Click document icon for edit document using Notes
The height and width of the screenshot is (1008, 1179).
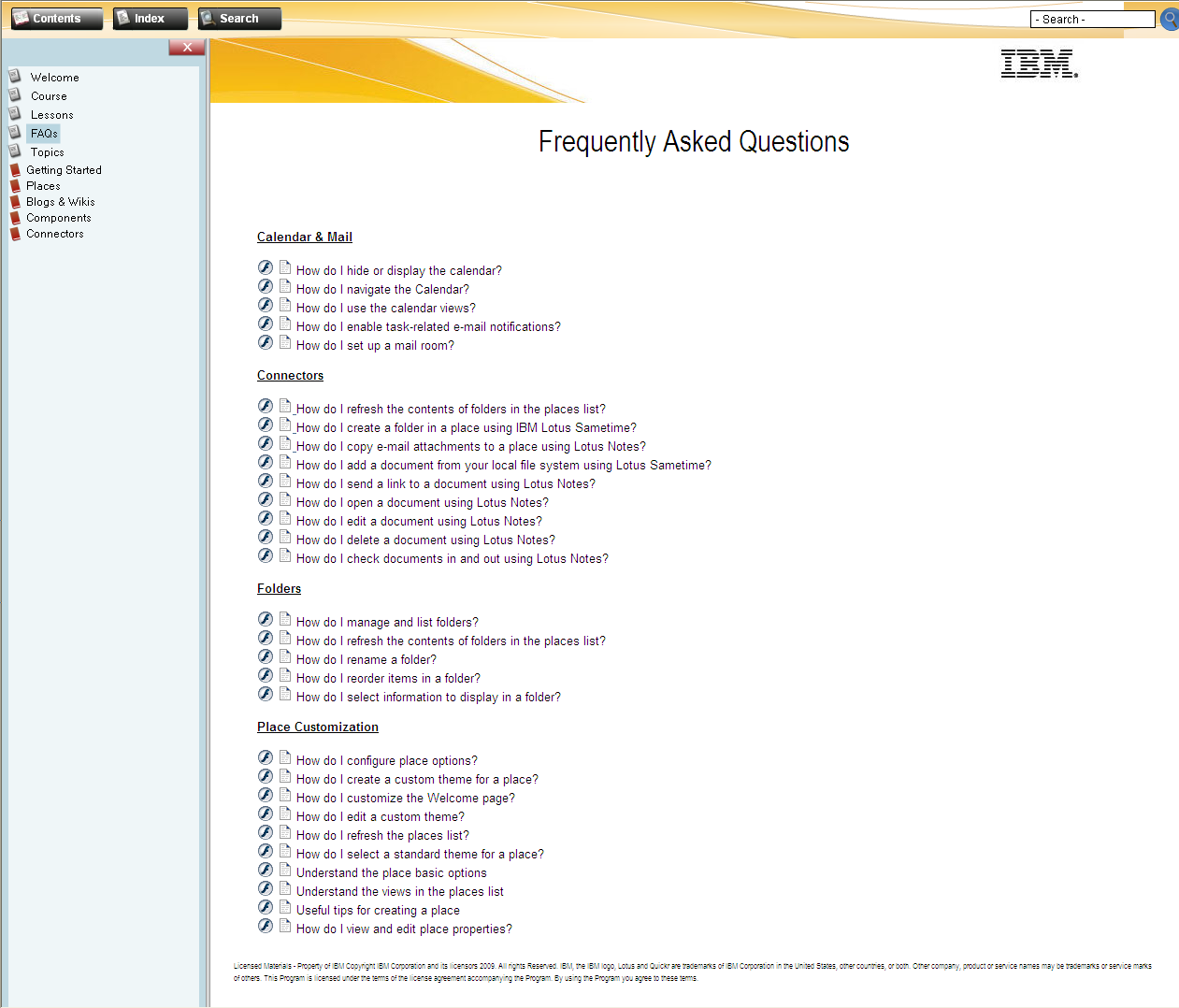[285, 518]
